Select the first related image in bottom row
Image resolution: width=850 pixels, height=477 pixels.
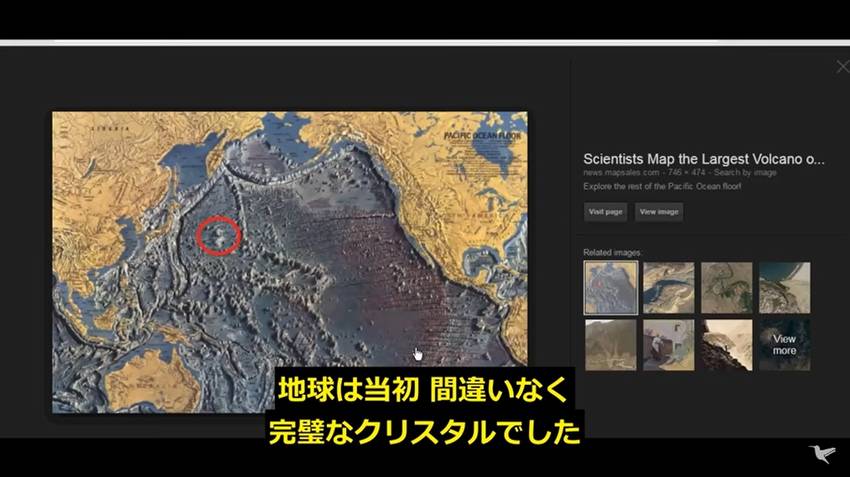(x=611, y=345)
